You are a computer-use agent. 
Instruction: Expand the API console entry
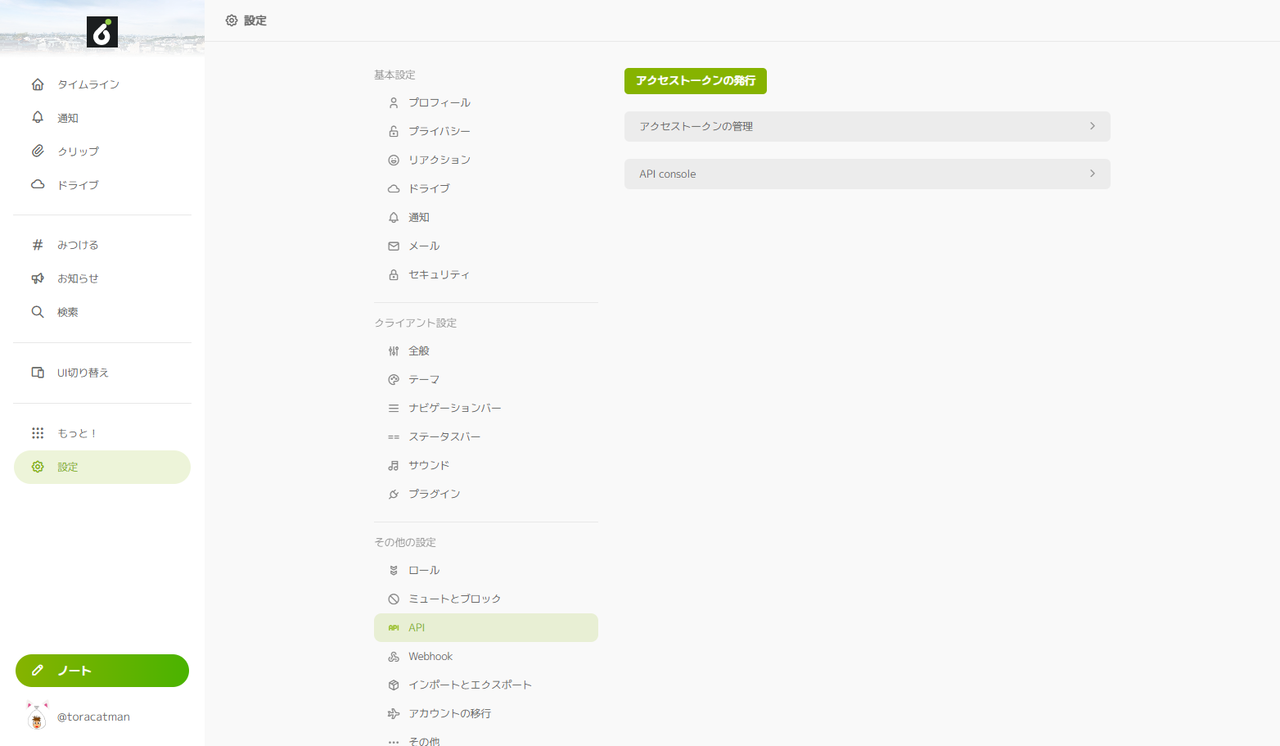pos(867,173)
